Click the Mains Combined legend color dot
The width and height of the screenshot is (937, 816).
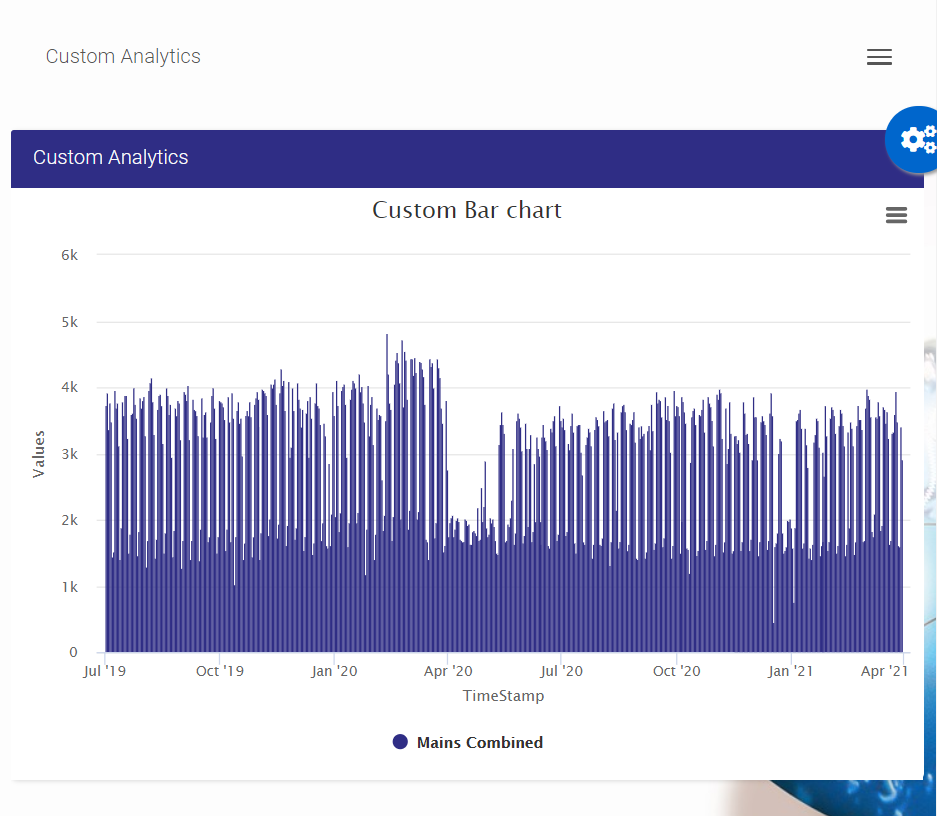[x=400, y=742]
